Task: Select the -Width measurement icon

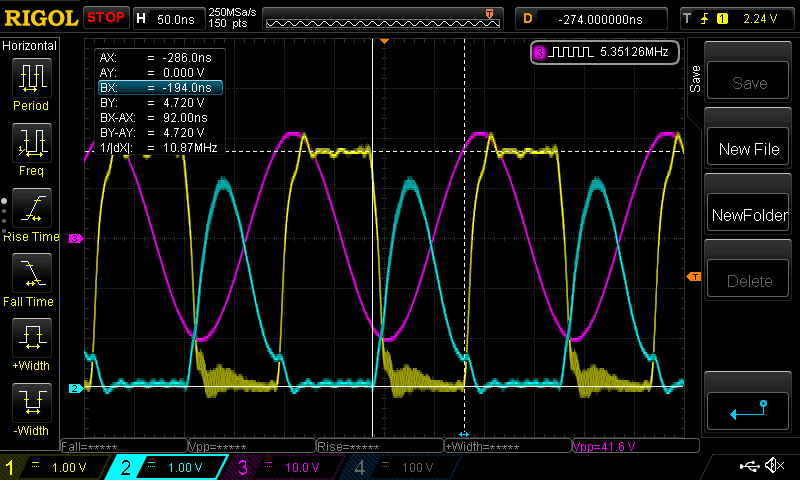Action: click(32, 403)
